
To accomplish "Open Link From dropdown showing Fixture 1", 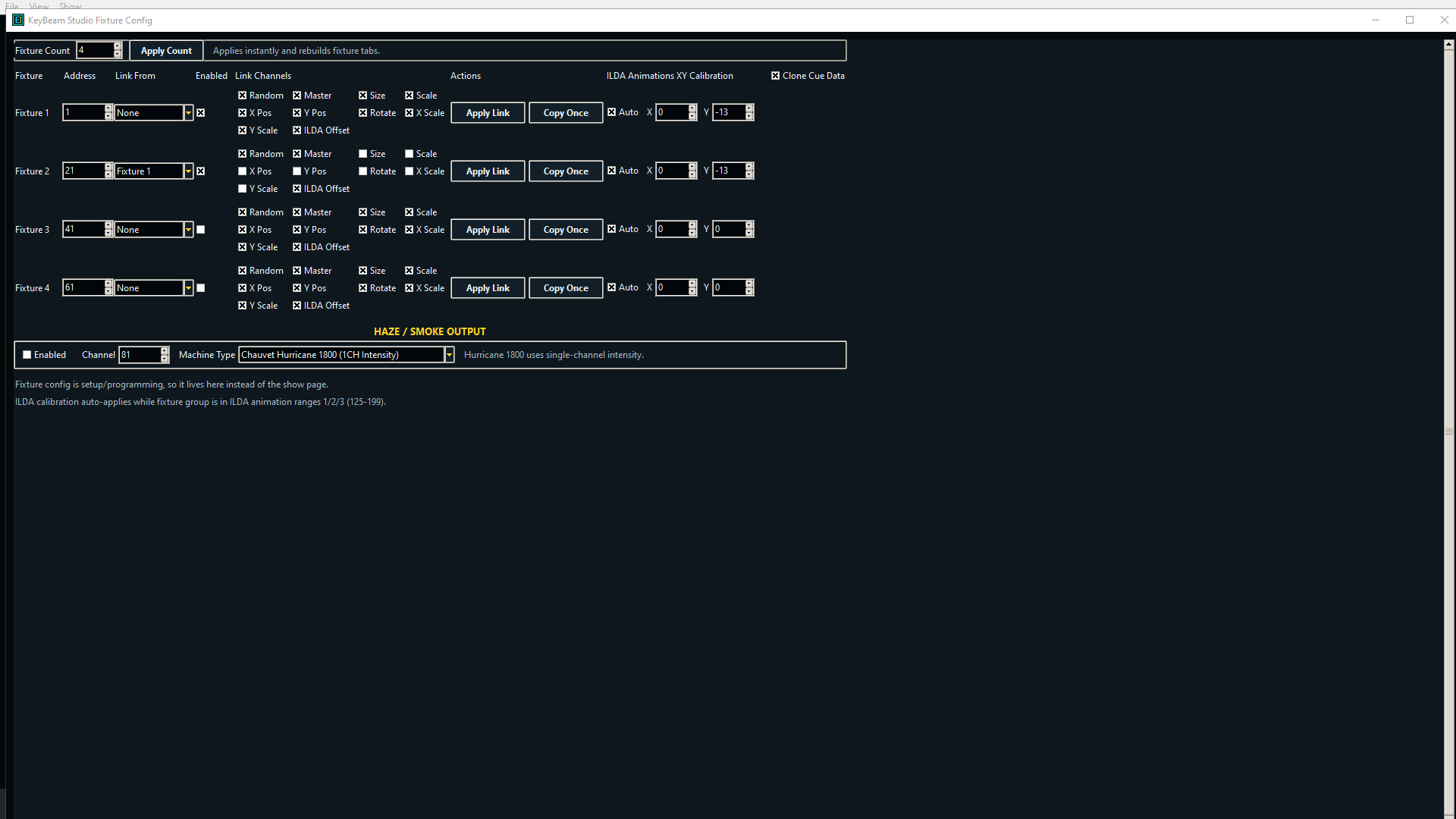I will coord(188,171).
